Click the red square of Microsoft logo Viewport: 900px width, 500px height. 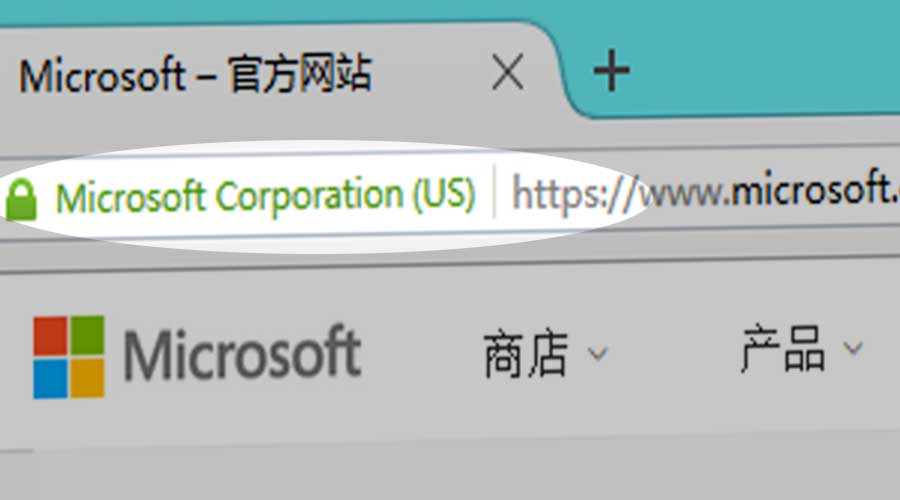click(50, 336)
